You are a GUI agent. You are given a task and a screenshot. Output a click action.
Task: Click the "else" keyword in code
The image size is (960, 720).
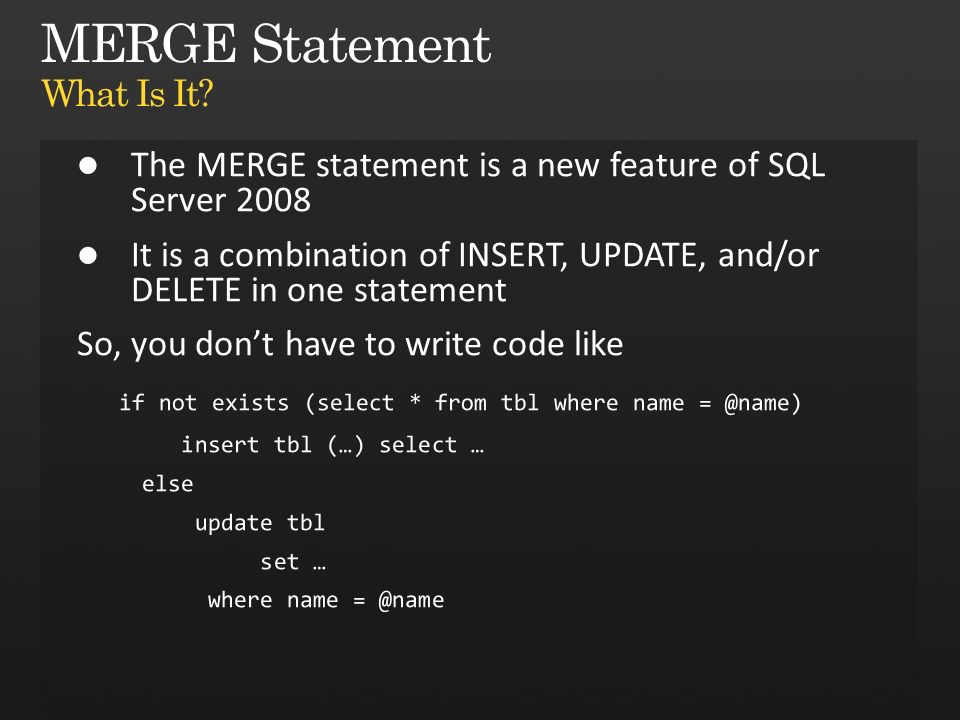pos(168,484)
